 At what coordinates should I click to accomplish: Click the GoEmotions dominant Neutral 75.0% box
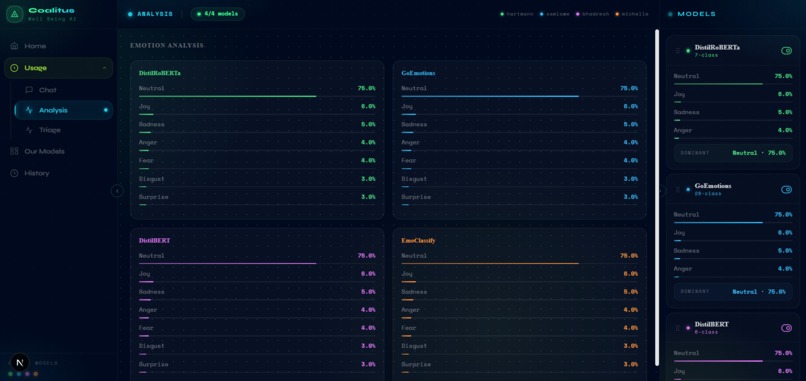(x=733, y=292)
